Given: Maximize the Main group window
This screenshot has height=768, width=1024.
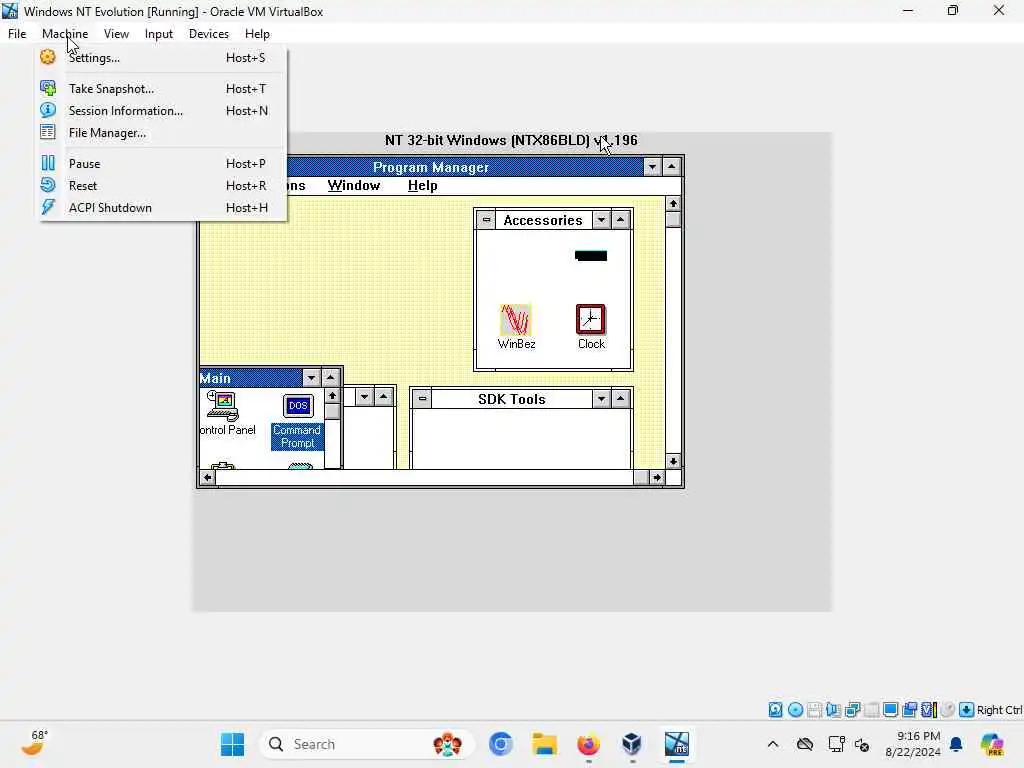Looking at the screenshot, I should (330, 377).
